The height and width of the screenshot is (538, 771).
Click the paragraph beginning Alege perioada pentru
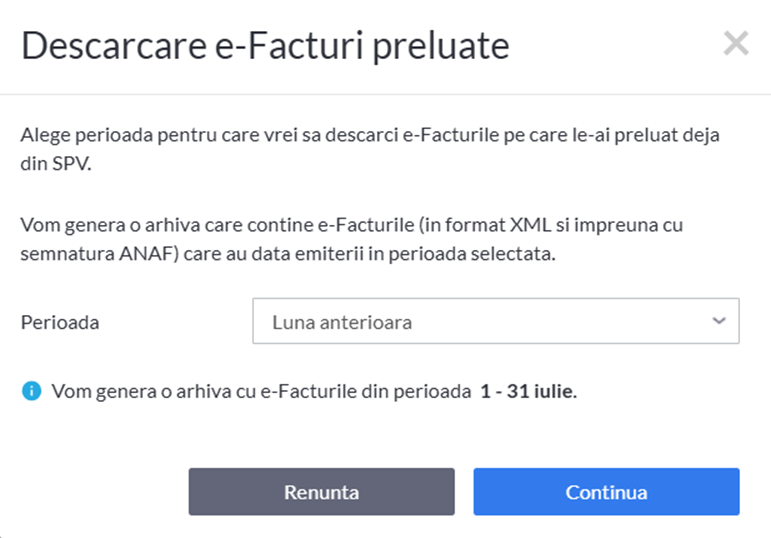[370, 149]
